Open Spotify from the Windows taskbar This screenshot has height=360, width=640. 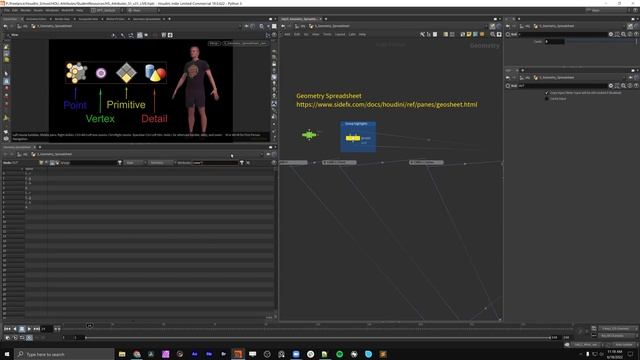340,354
